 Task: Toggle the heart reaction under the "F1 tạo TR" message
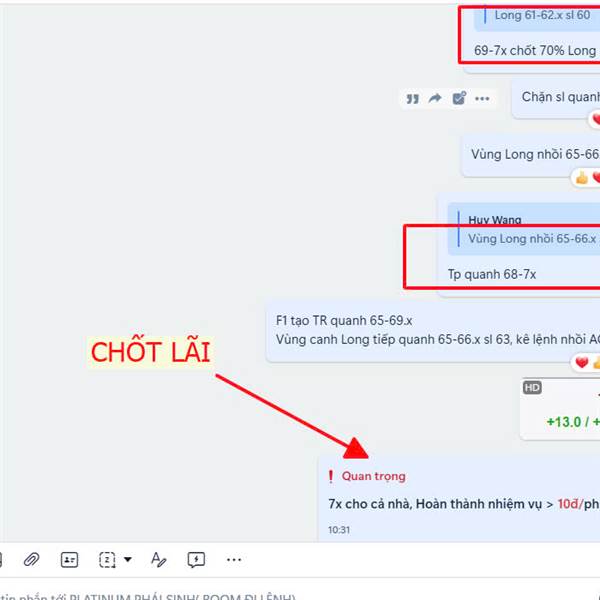click(x=582, y=362)
